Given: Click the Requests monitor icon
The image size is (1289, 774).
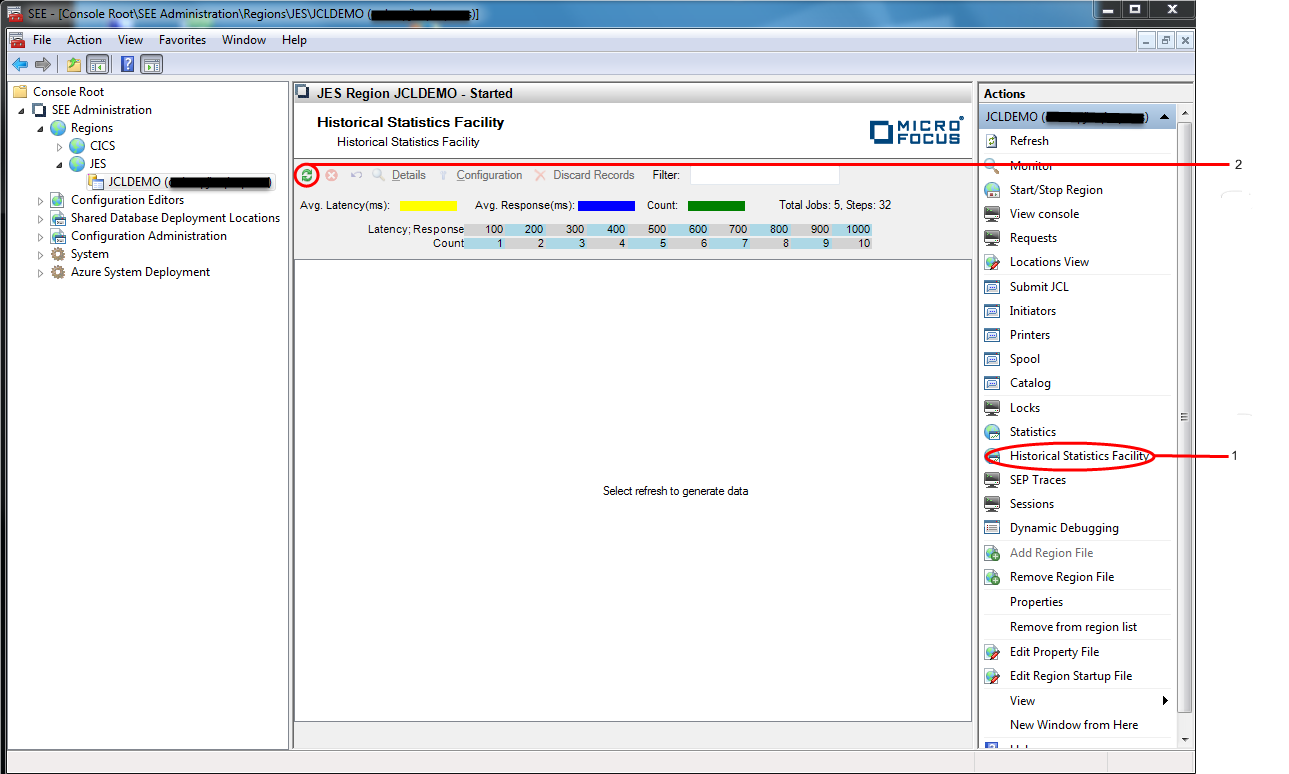Looking at the screenshot, I should point(992,238).
